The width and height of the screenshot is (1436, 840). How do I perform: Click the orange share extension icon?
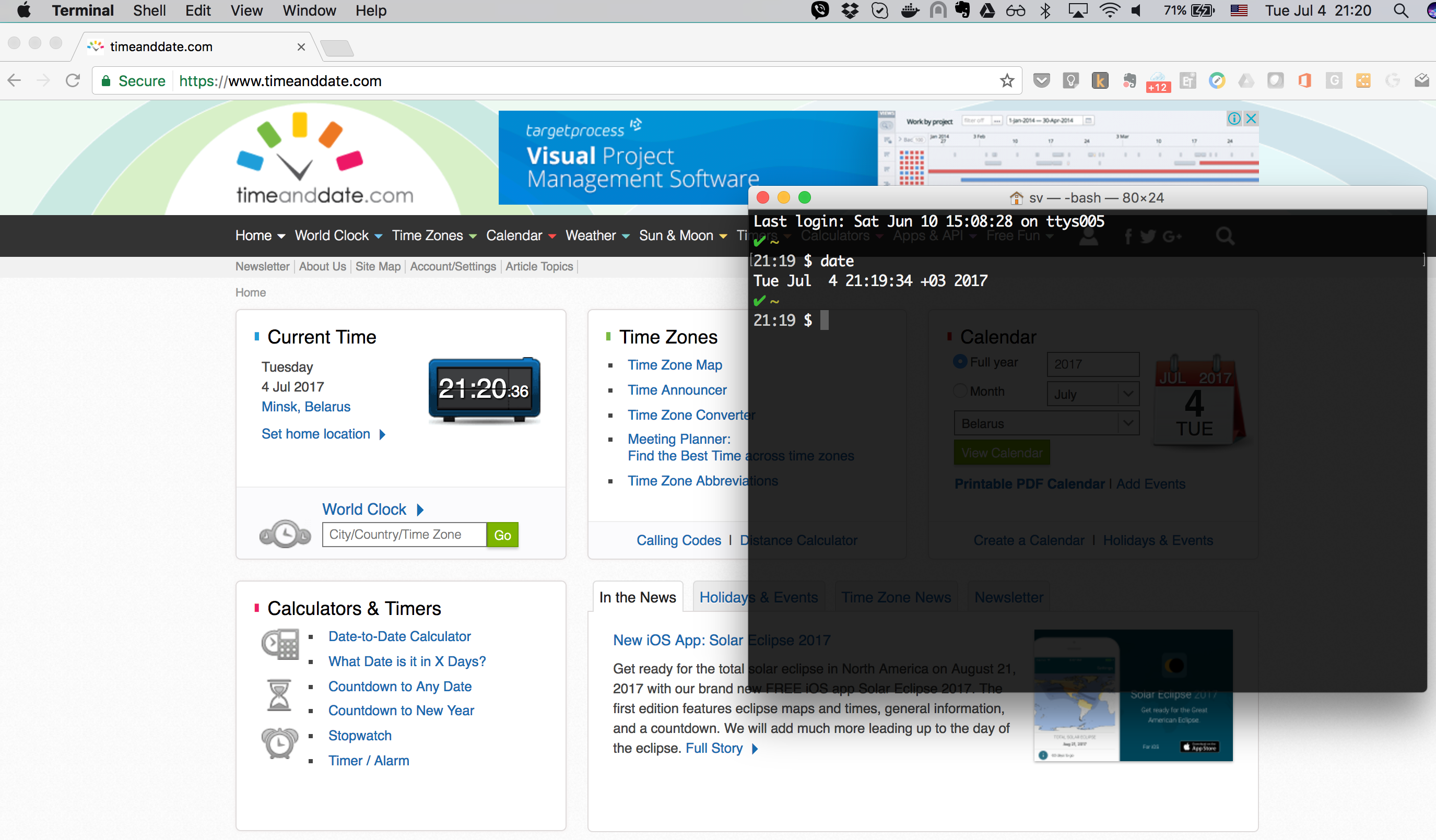[x=1363, y=81]
